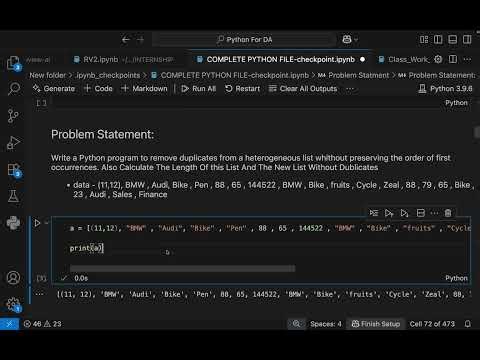Image resolution: width=480 pixels, height=360 pixels.
Task: Go forward with the right arrow
Action: (x=140, y=40)
